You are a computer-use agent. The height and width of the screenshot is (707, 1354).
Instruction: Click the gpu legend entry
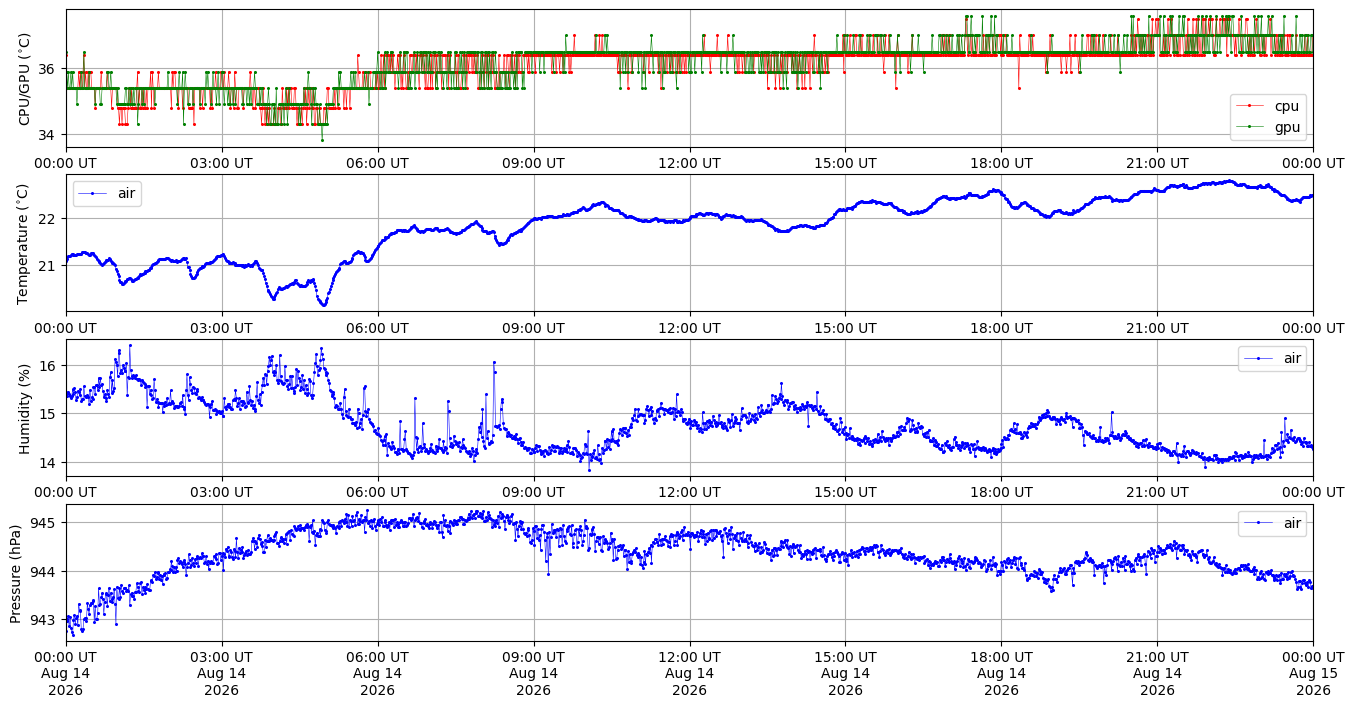[x=1268, y=127]
